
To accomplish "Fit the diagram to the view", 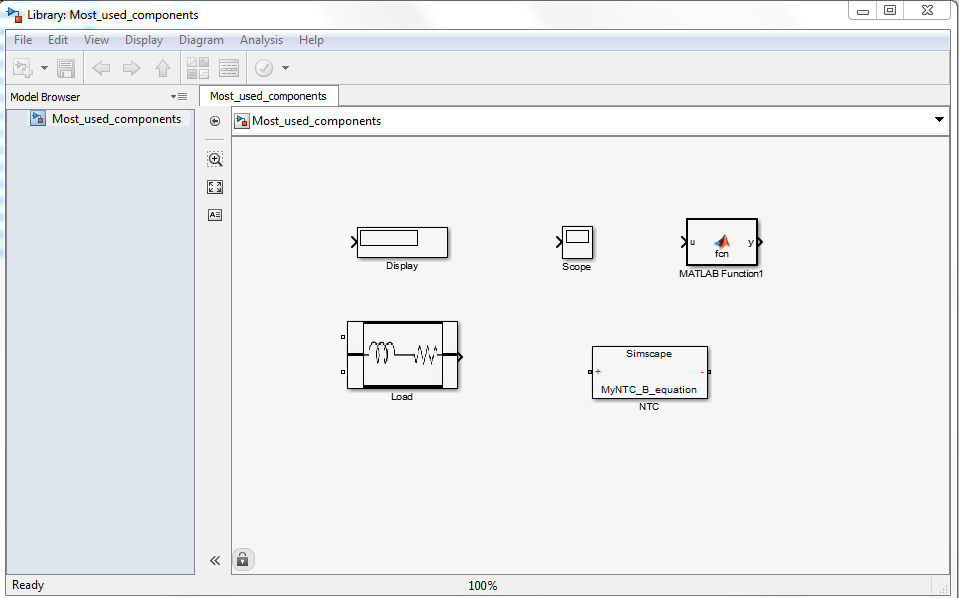I will pos(214,186).
